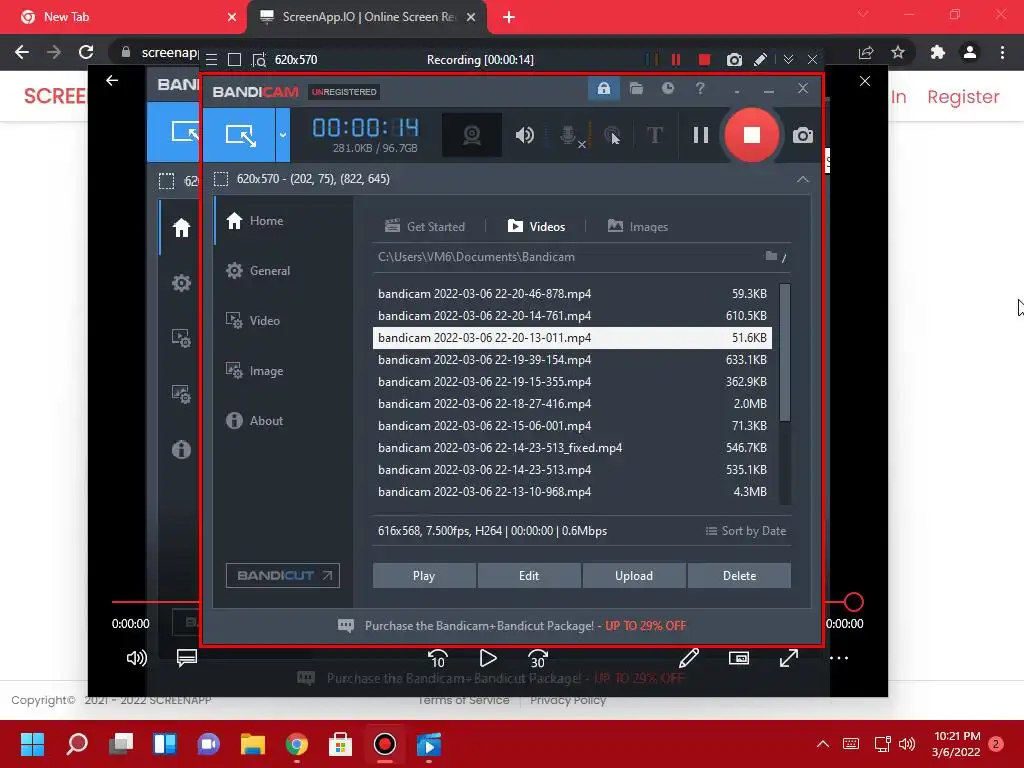Toggle the mouse click effect icon
Image resolution: width=1024 pixels, height=768 pixels.
coord(612,135)
